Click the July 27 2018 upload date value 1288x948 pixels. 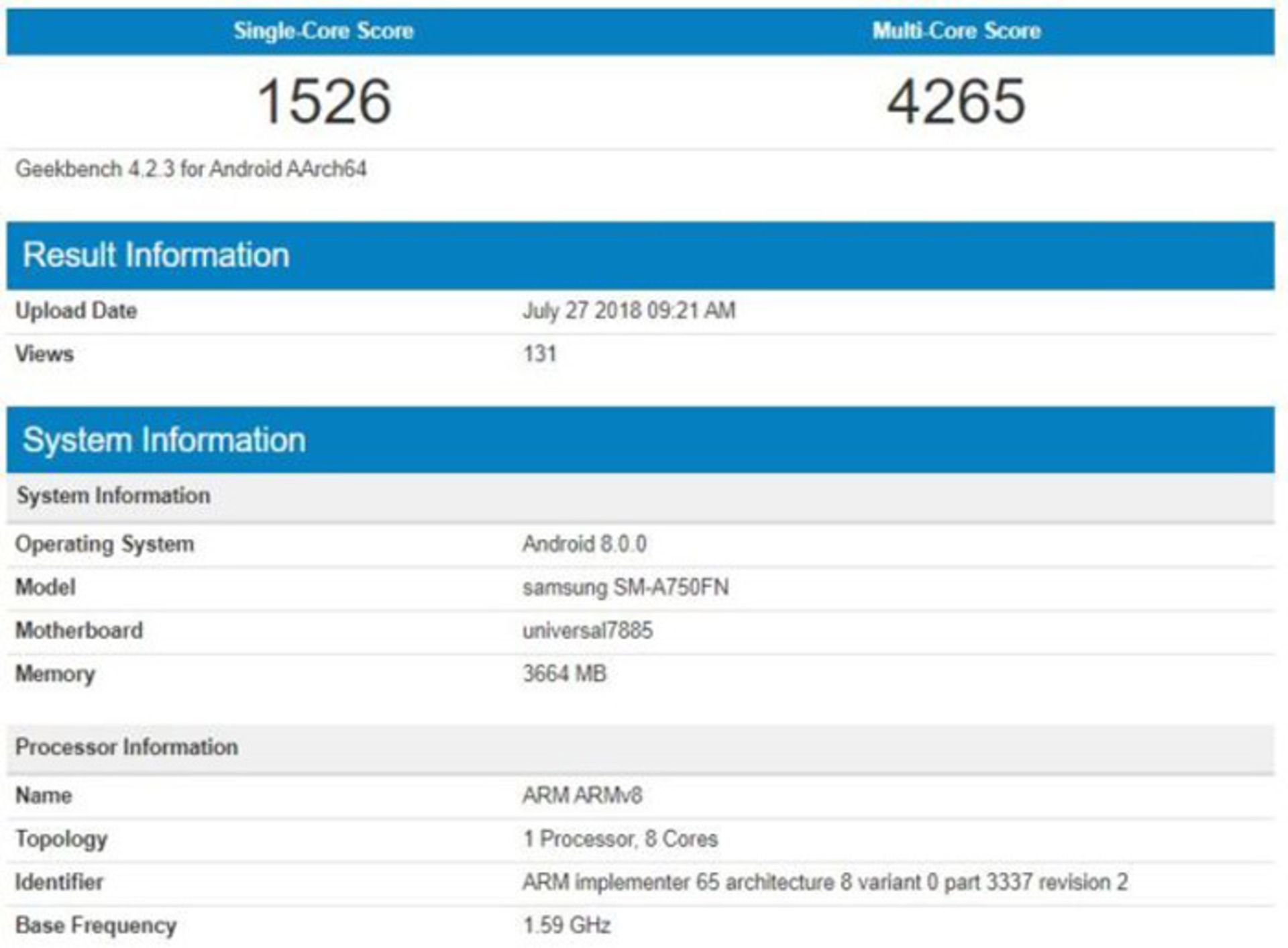[x=629, y=311]
